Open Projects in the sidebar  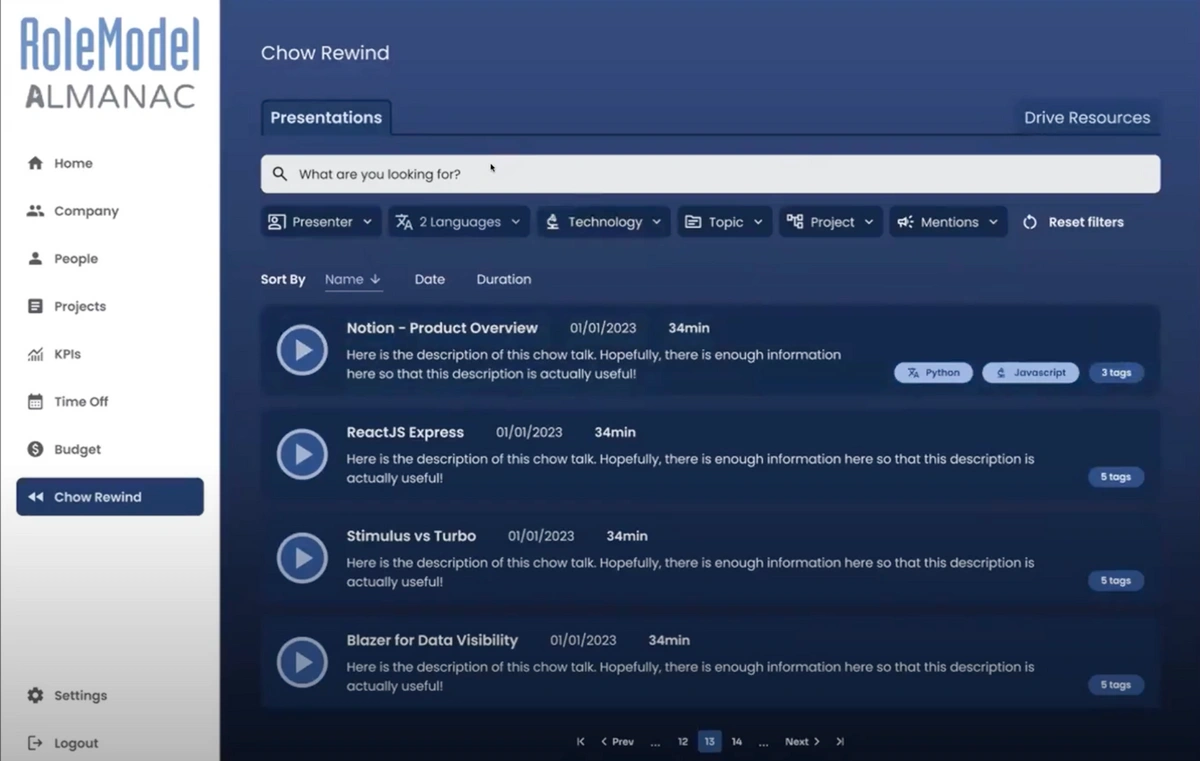click(110, 306)
